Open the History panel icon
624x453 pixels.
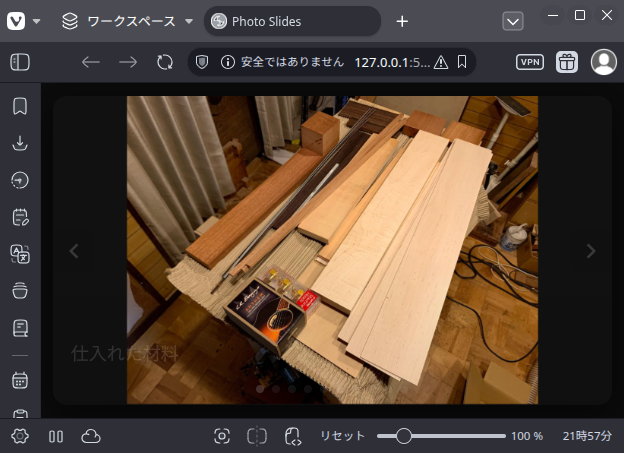[x=19, y=180]
